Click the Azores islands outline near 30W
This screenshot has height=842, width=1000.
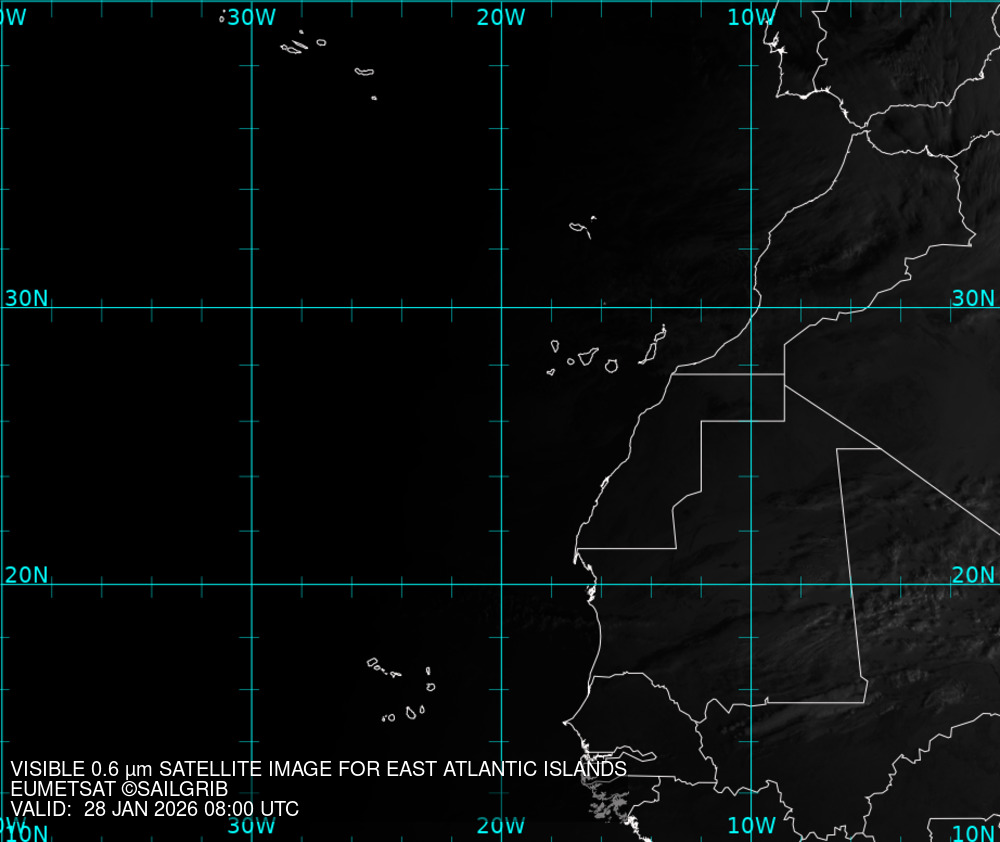point(295,46)
